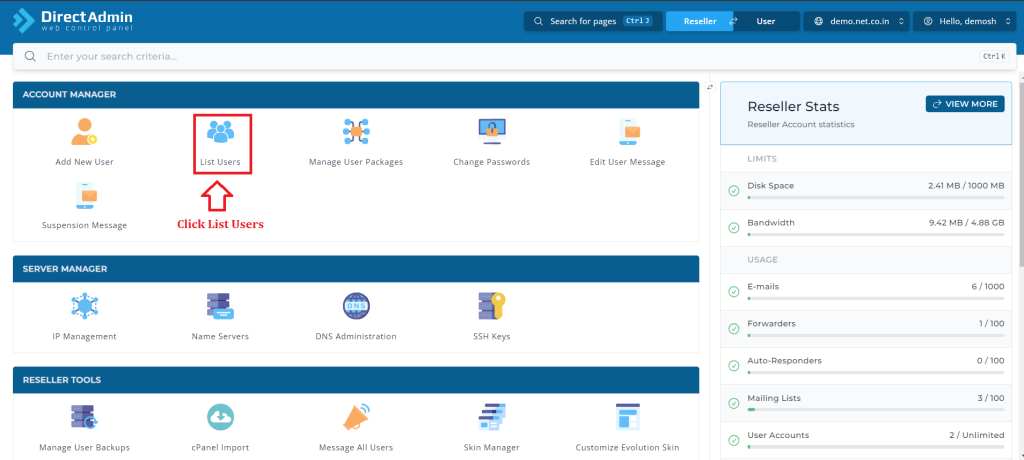Click the Disk Space usage progress bar
The image size is (1024, 460).
875,197
